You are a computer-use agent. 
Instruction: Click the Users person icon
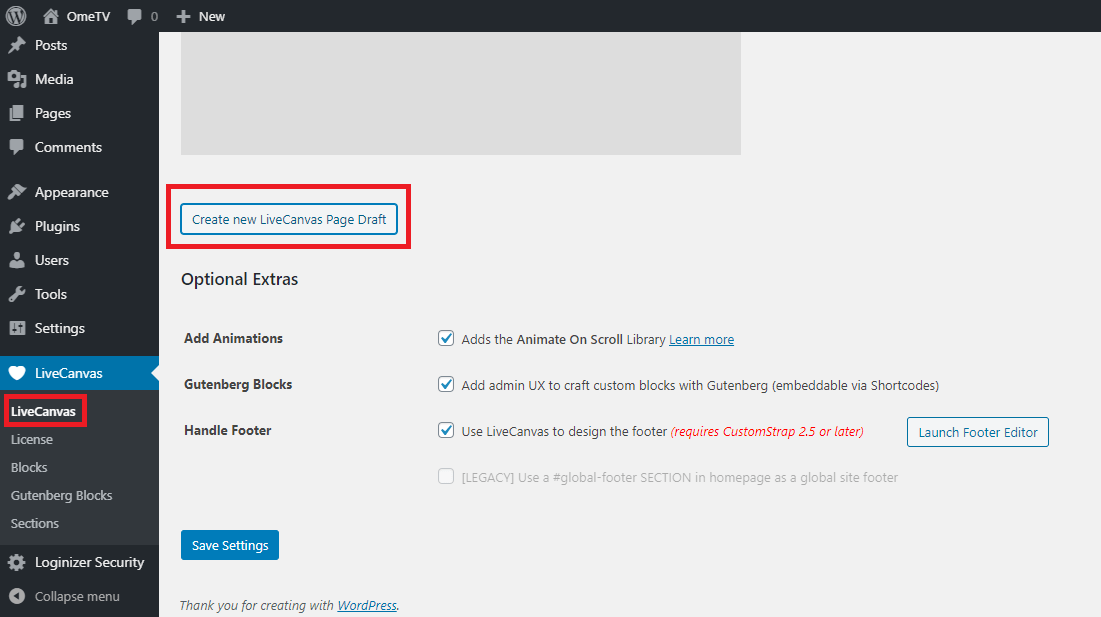tap(17, 260)
